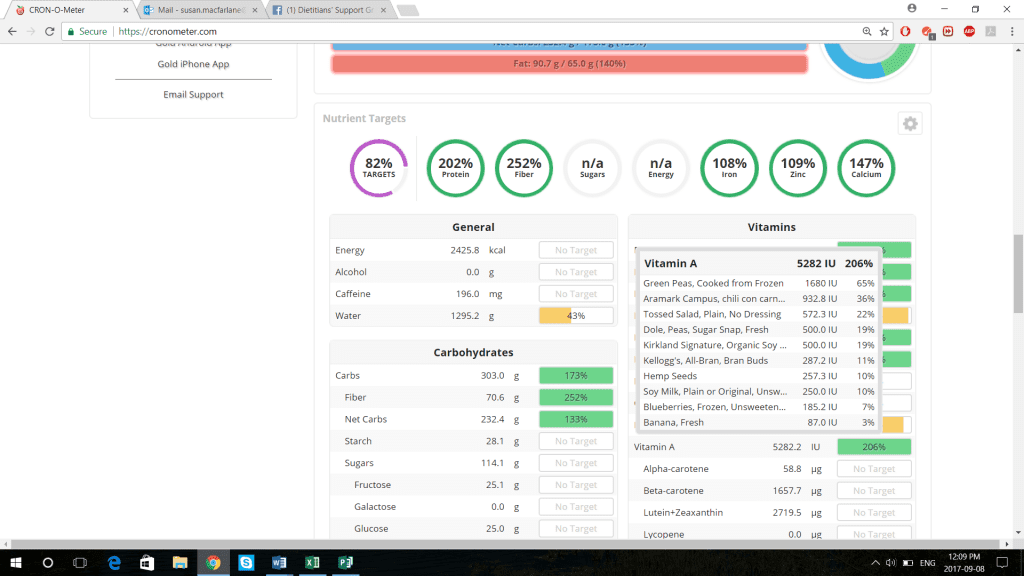
Task: Launch Microsoft Edge from the taskbar
Action: coord(114,562)
